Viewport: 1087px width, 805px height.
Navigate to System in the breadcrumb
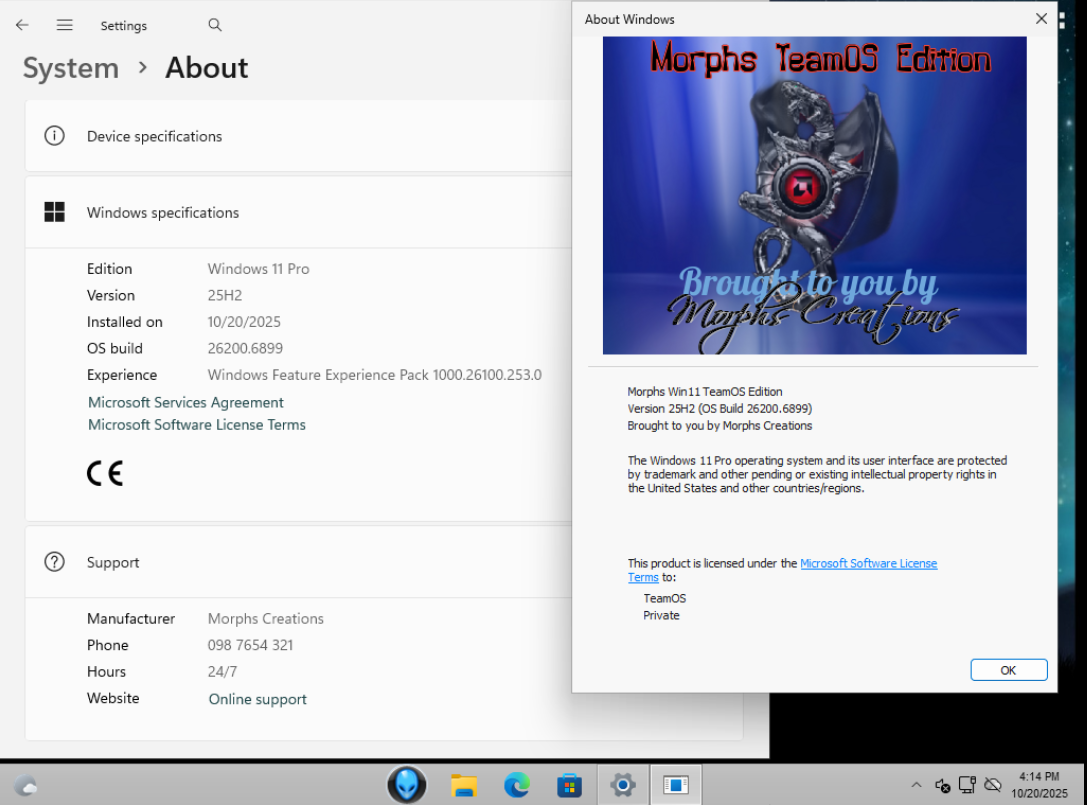point(71,68)
